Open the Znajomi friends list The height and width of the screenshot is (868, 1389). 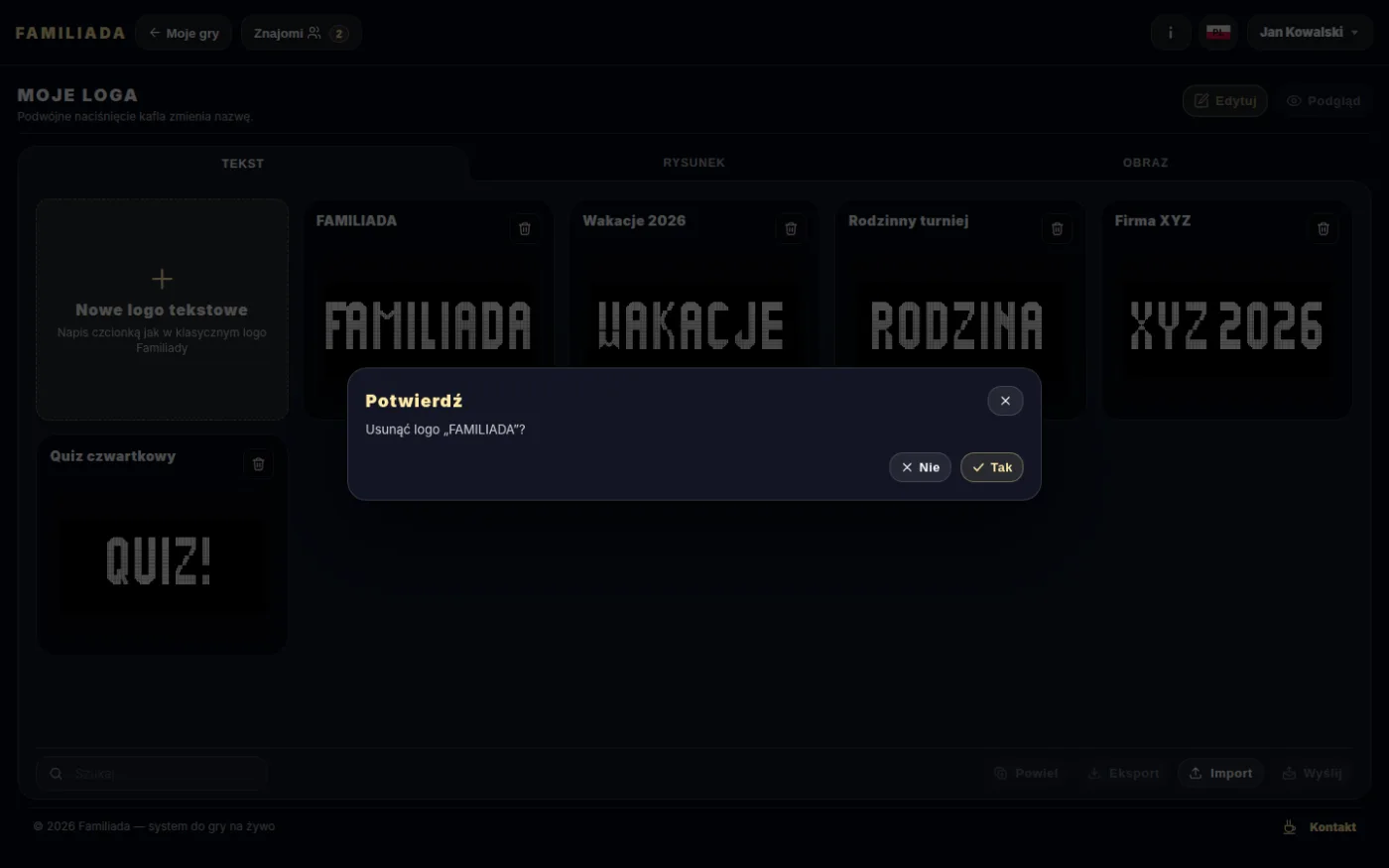pos(301,33)
